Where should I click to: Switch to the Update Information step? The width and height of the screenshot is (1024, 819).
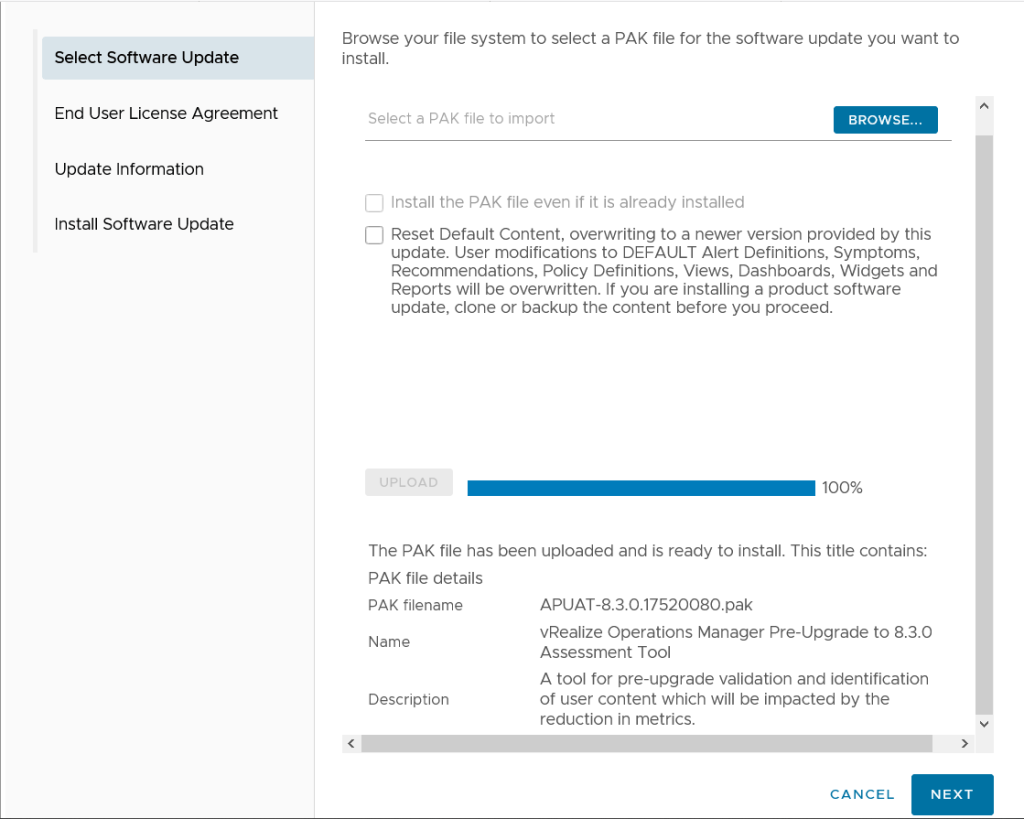coord(129,169)
